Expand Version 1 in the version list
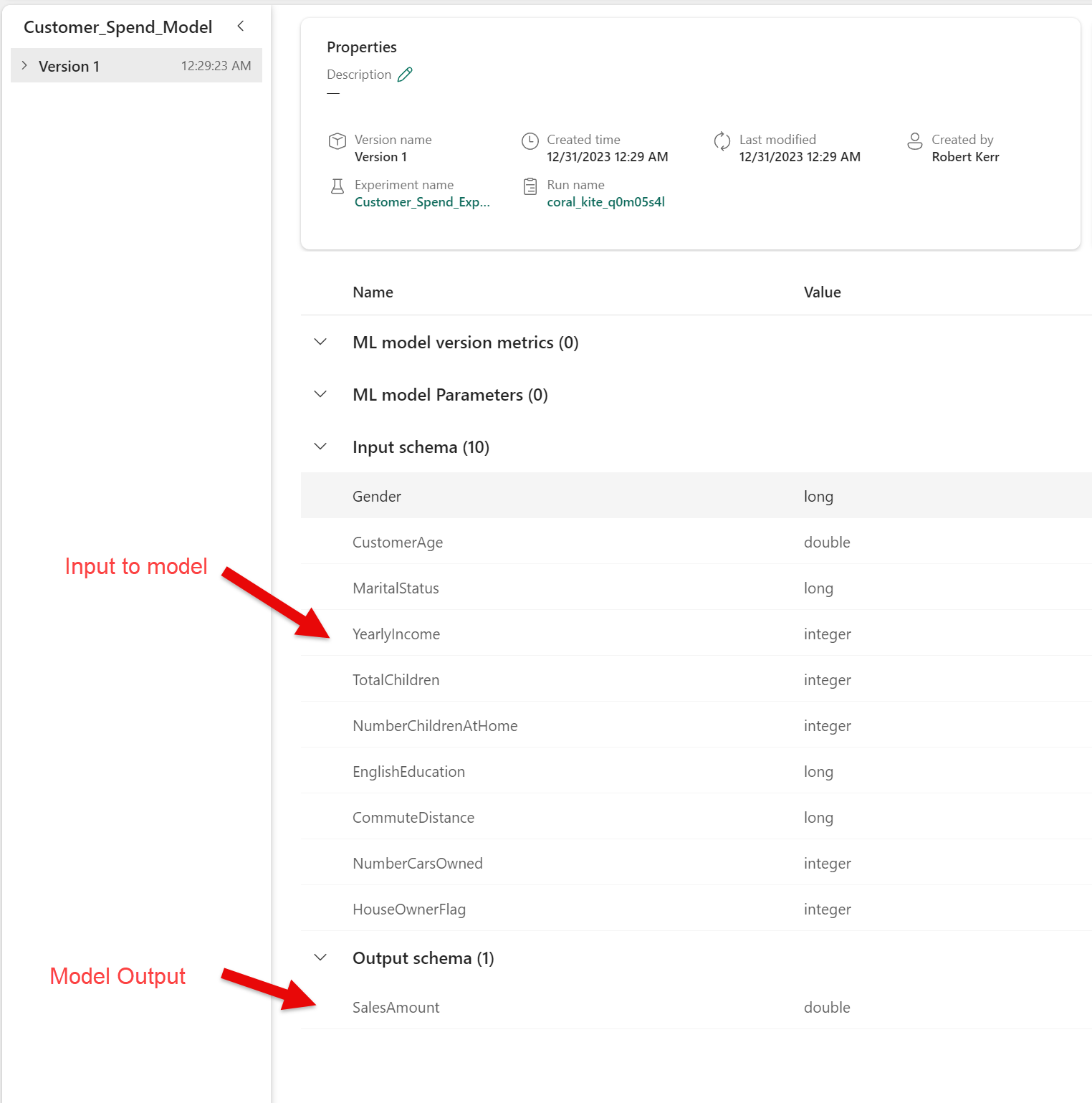Viewport: 1092px width, 1103px height. tap(24, 66)
